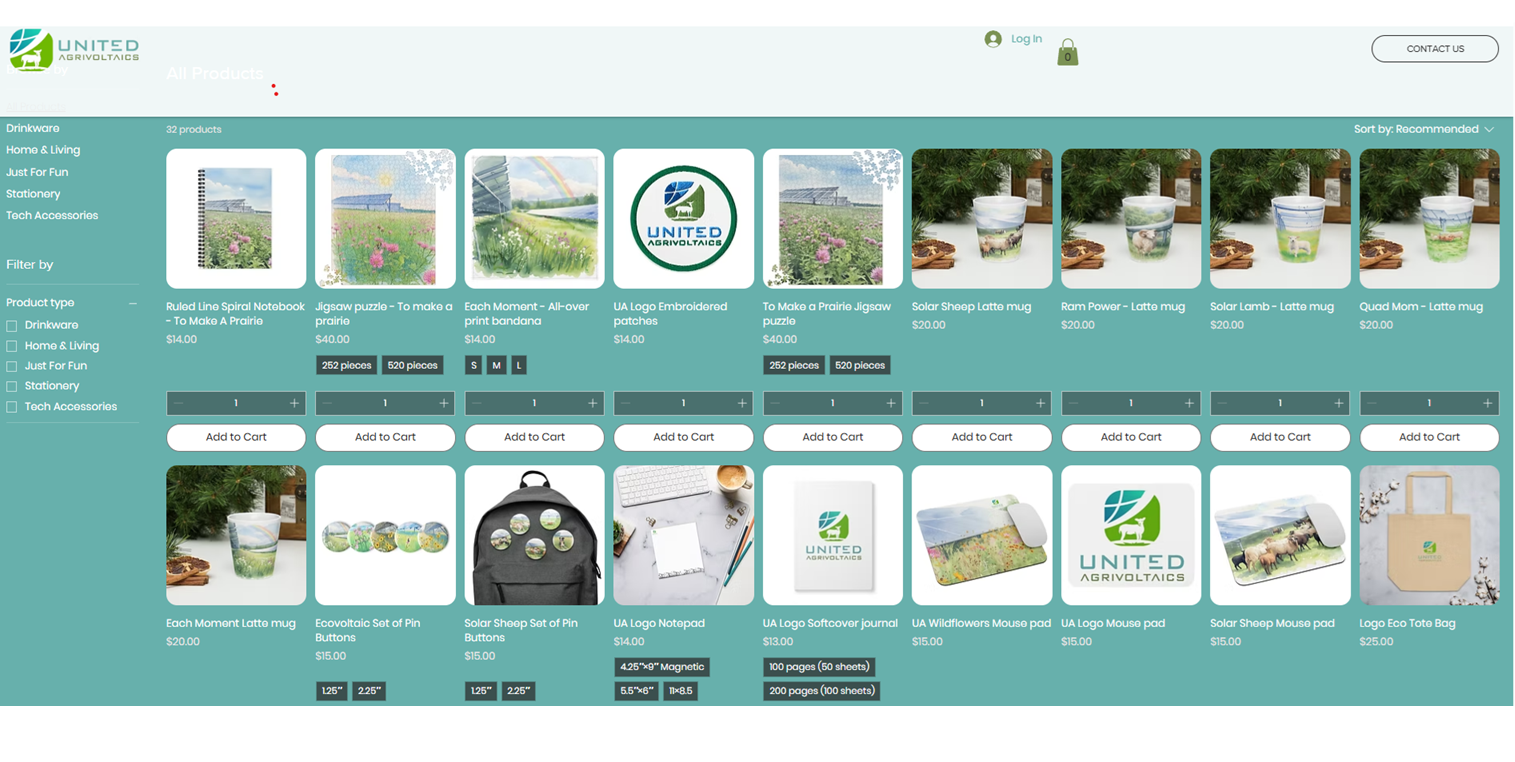Screen dimensions: 1515x762
Task: Add Ram Power Latte mug to cart
Action: [1131, 437]
